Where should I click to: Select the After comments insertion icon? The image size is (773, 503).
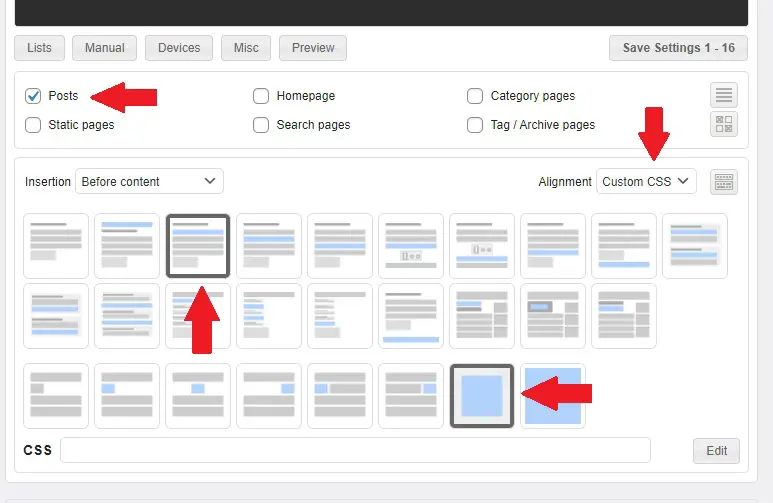pos(340,316)
